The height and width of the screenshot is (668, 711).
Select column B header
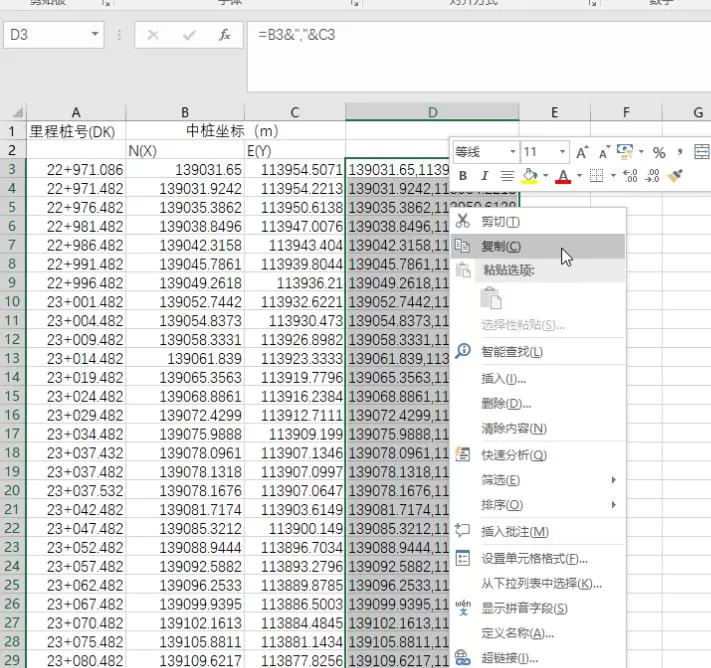tap(185, 112)
